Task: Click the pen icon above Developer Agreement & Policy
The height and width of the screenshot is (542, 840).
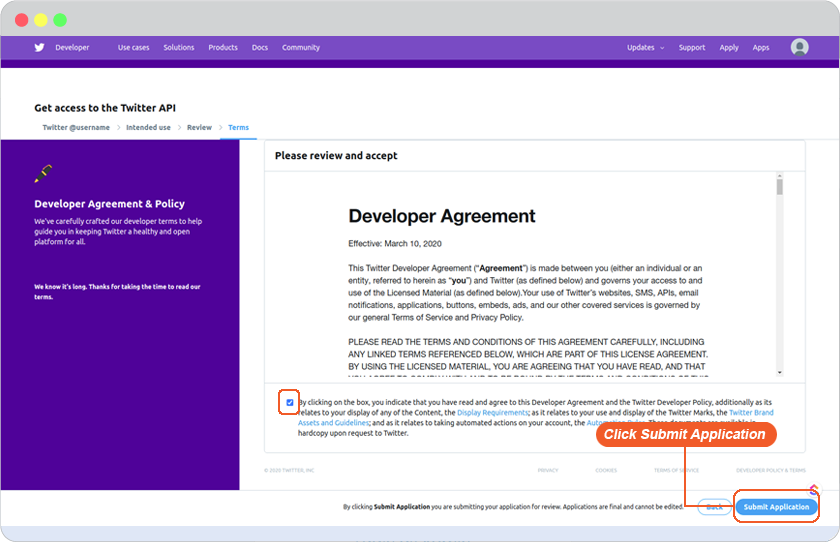Action: pyautogui.click(x=43, y=173)
